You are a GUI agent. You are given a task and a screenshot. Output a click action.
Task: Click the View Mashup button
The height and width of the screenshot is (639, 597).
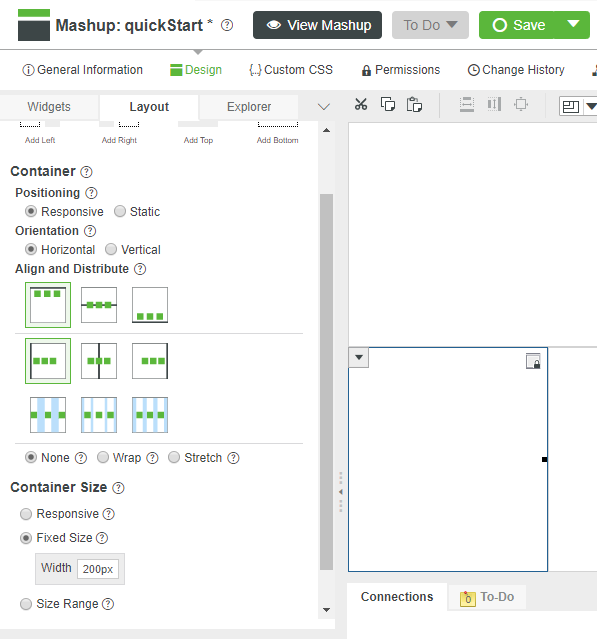pos(317,25)
